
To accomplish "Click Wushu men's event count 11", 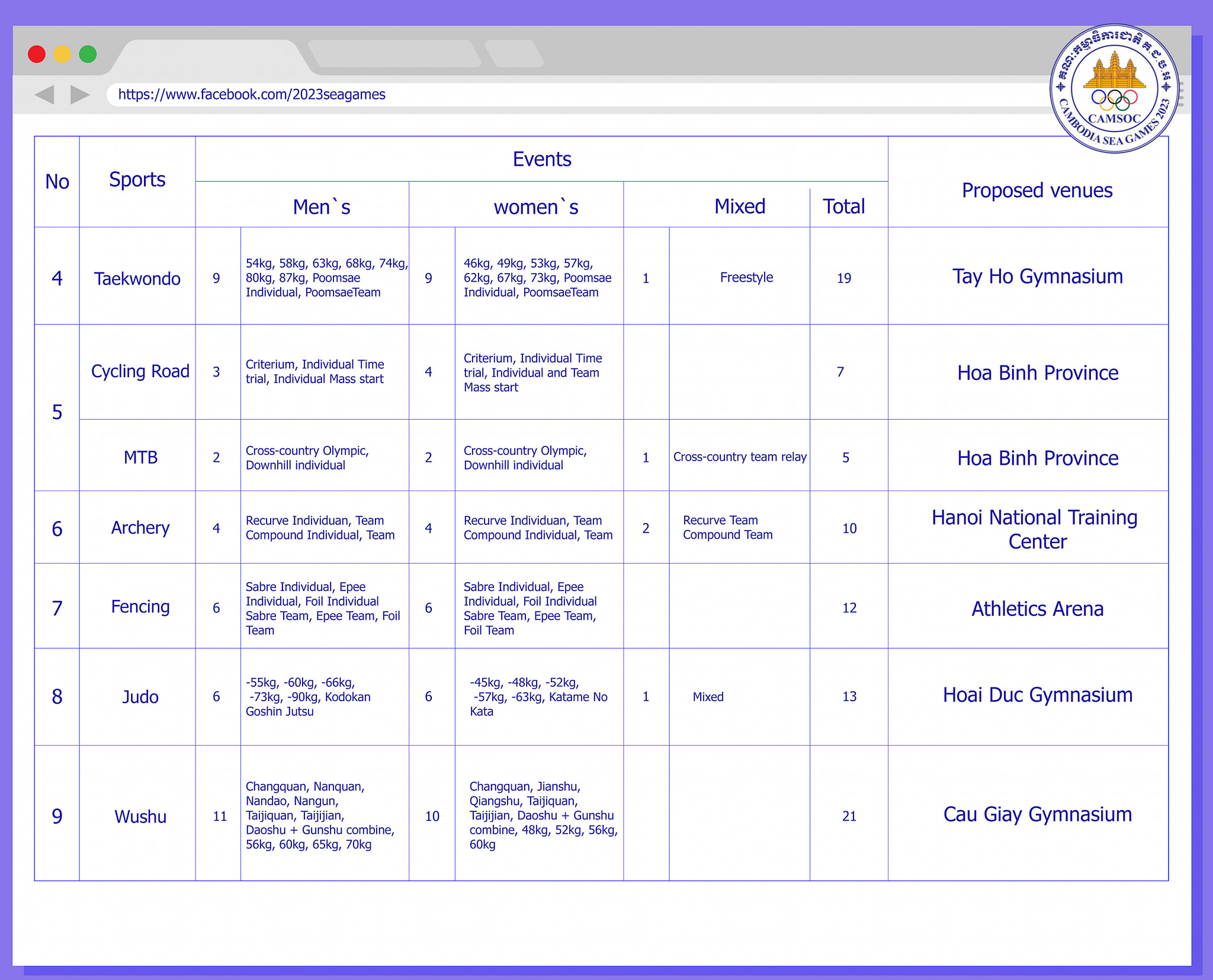I will coord(220,817).
